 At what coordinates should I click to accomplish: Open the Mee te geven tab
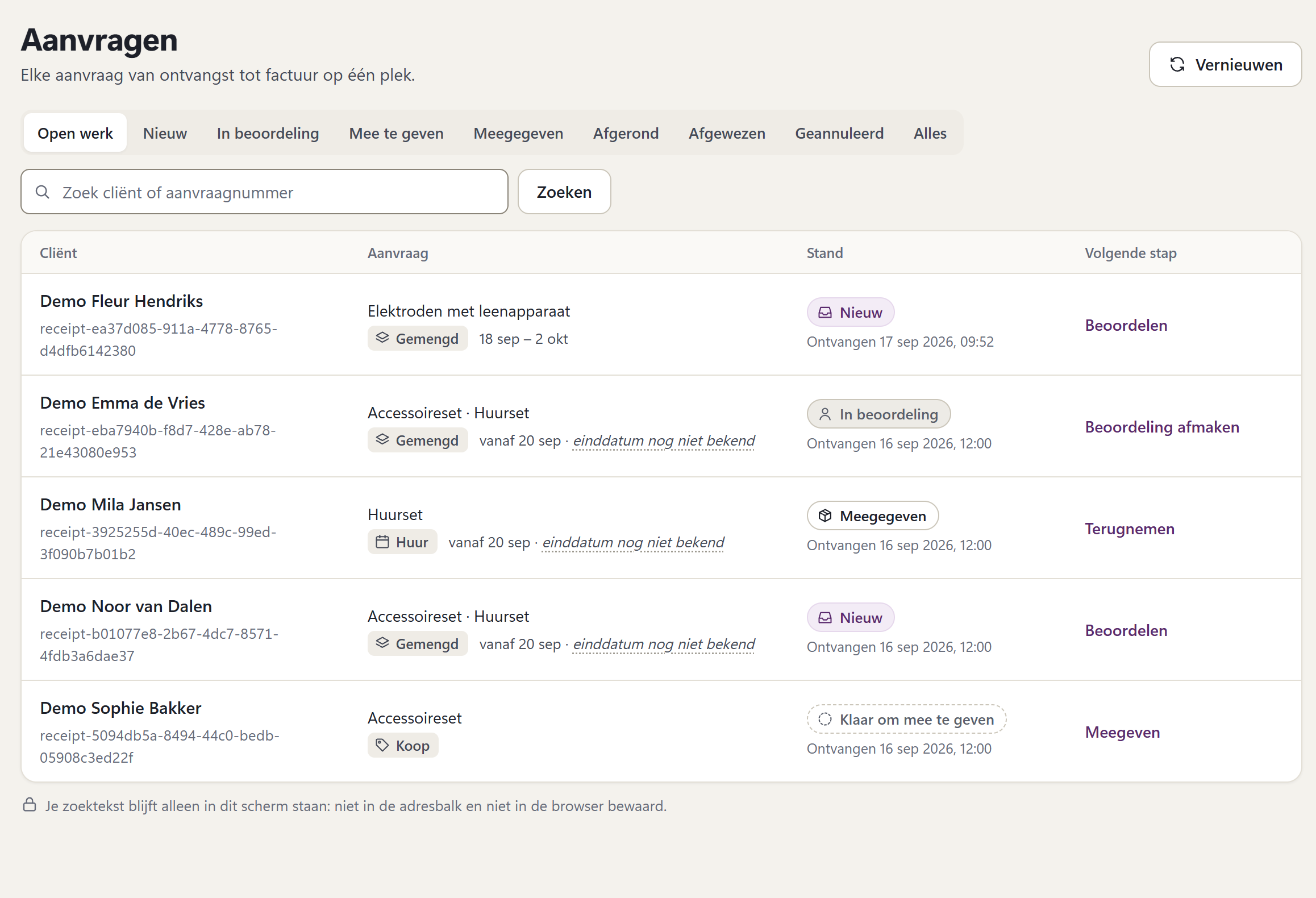click(396, 133)
